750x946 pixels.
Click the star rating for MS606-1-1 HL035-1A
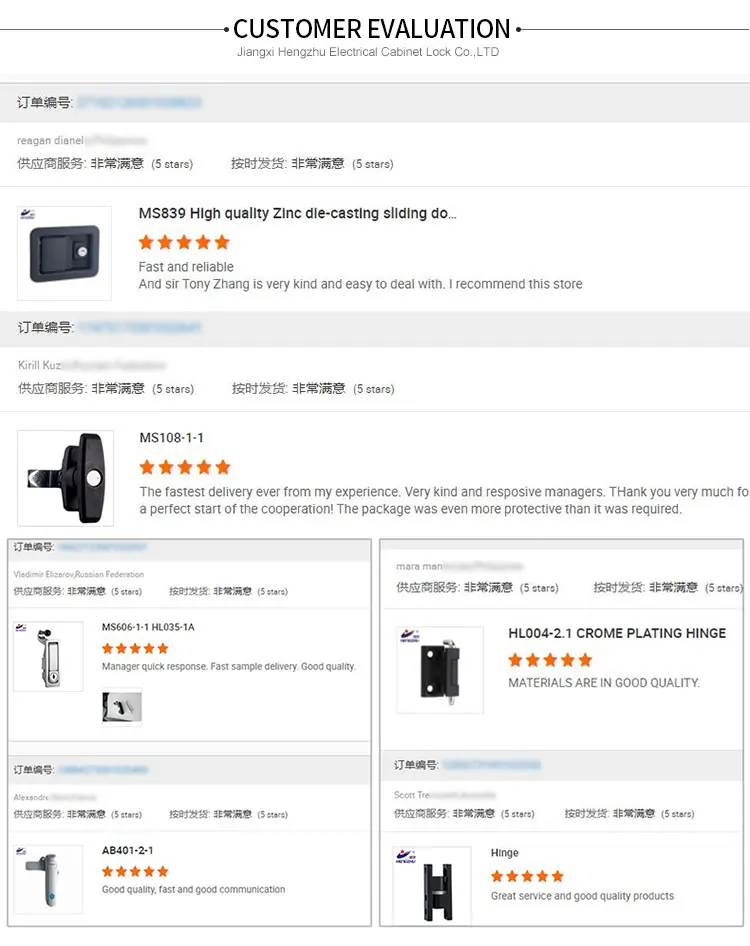click(135, 649)
